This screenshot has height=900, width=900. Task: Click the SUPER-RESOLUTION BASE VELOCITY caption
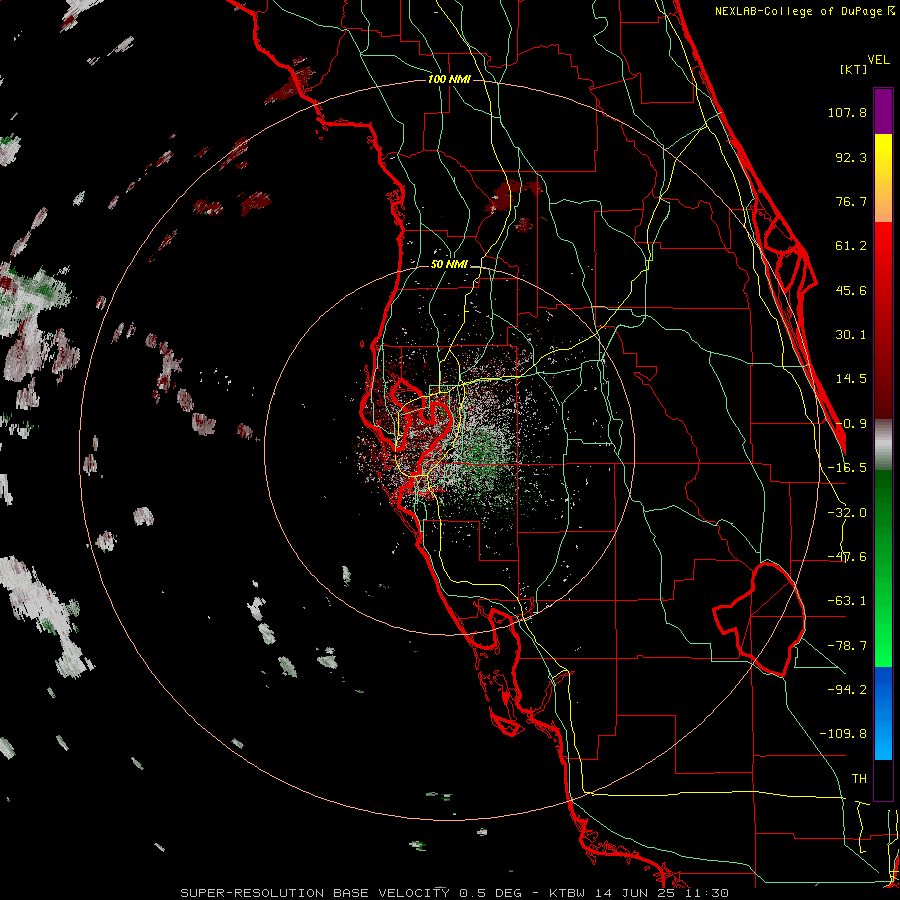315,893
